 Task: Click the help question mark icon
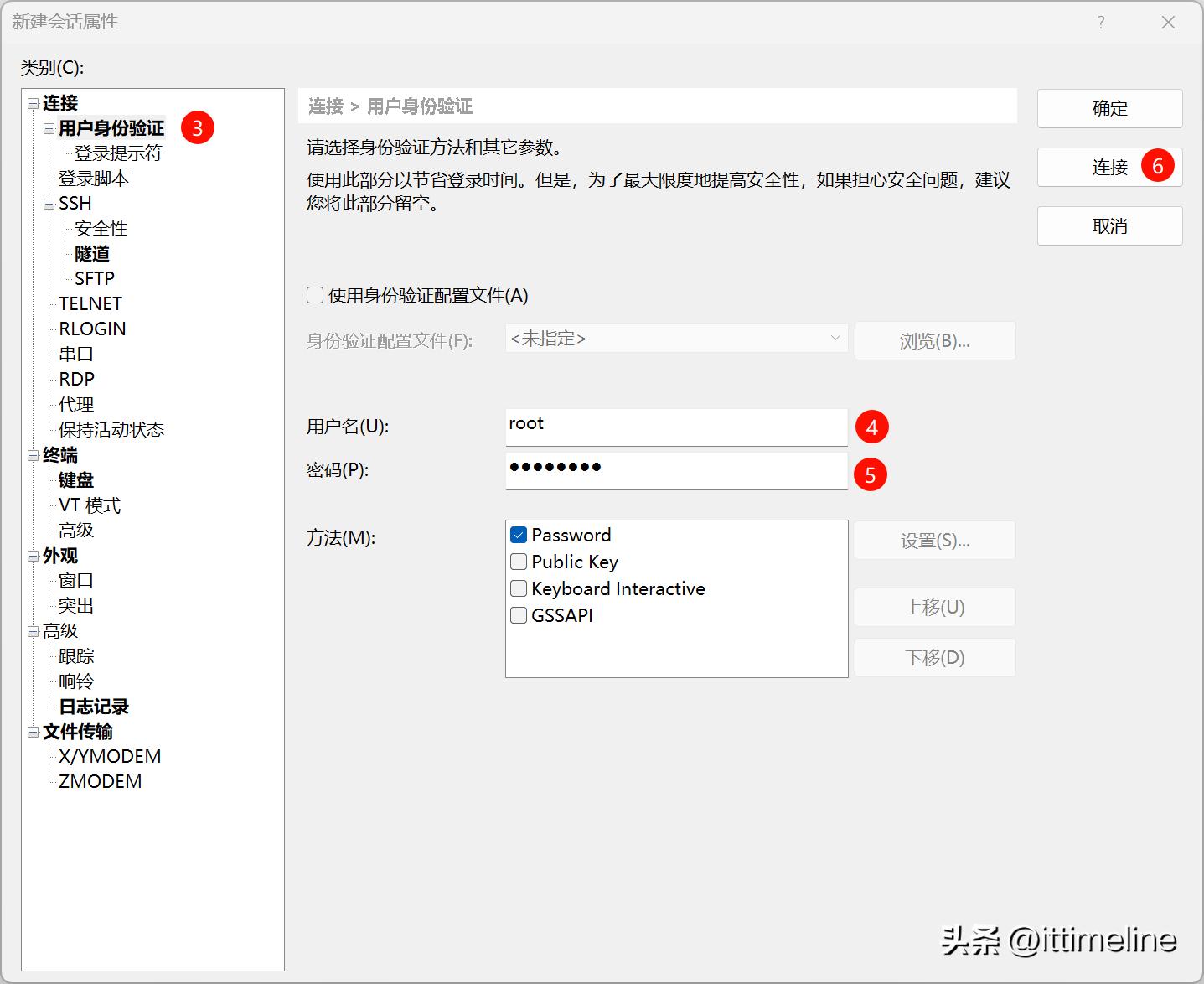click(x=1101, y=23)
